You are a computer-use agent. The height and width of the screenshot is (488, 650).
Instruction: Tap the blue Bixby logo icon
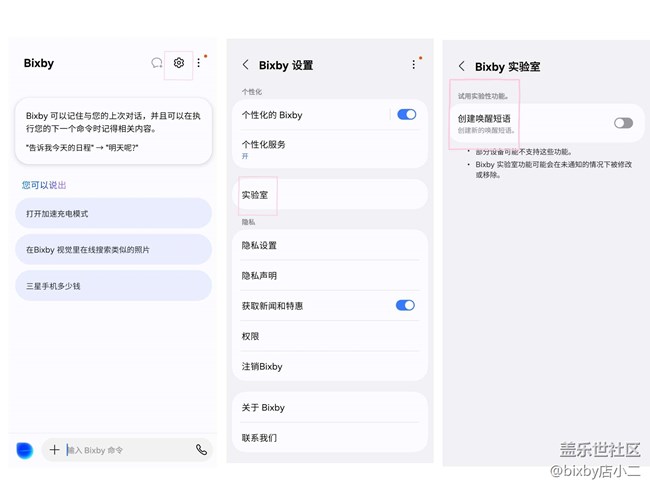(25, 450)
